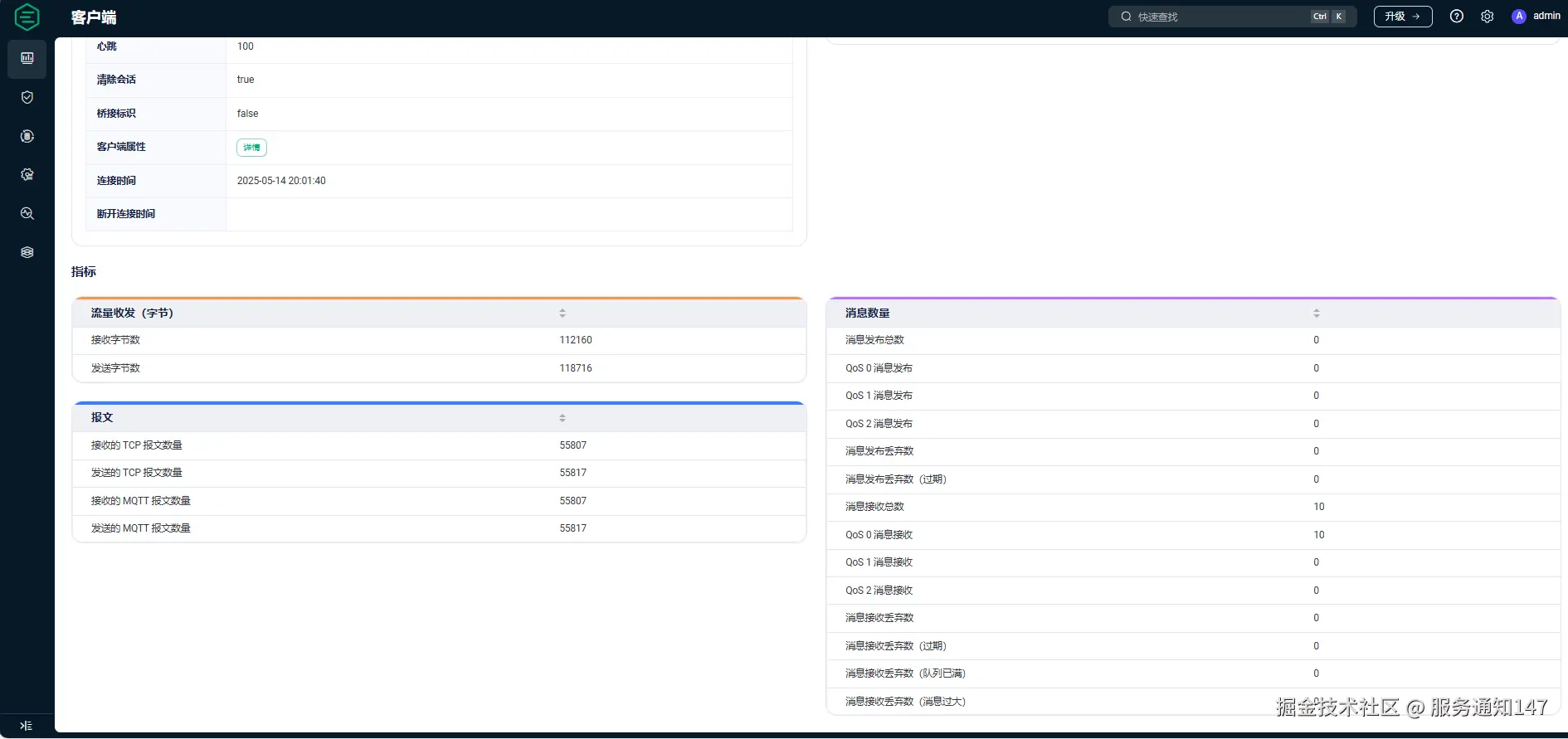The image size is (1568, 739).
Task: Click the quick search input field
Action: 1233,17
